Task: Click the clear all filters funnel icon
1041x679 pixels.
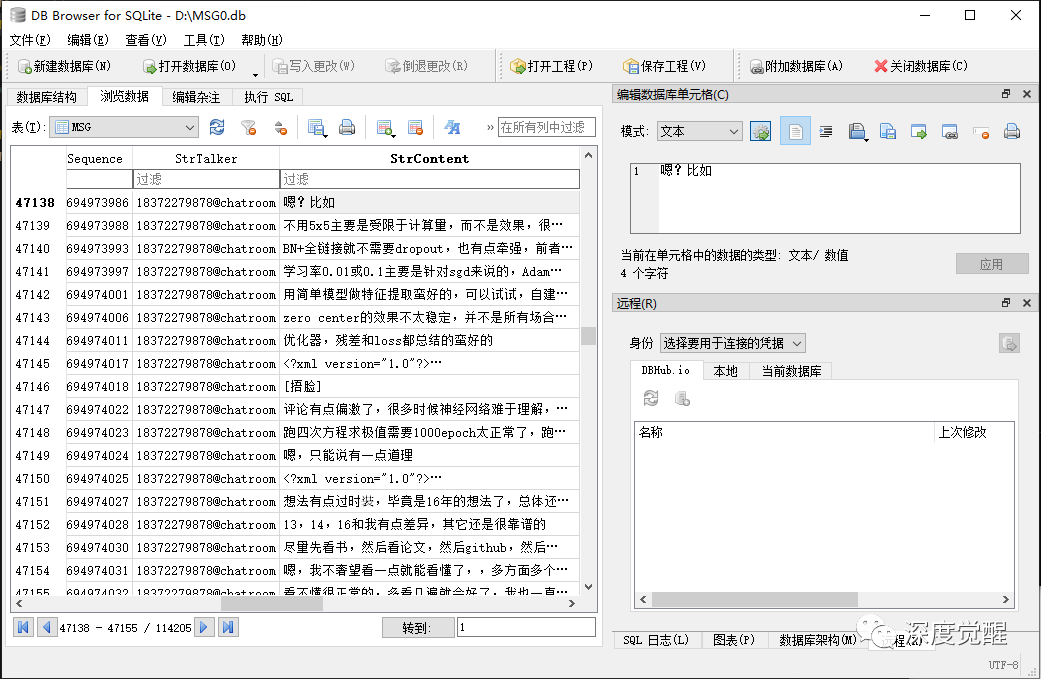Action: click(x=249, y=127)
